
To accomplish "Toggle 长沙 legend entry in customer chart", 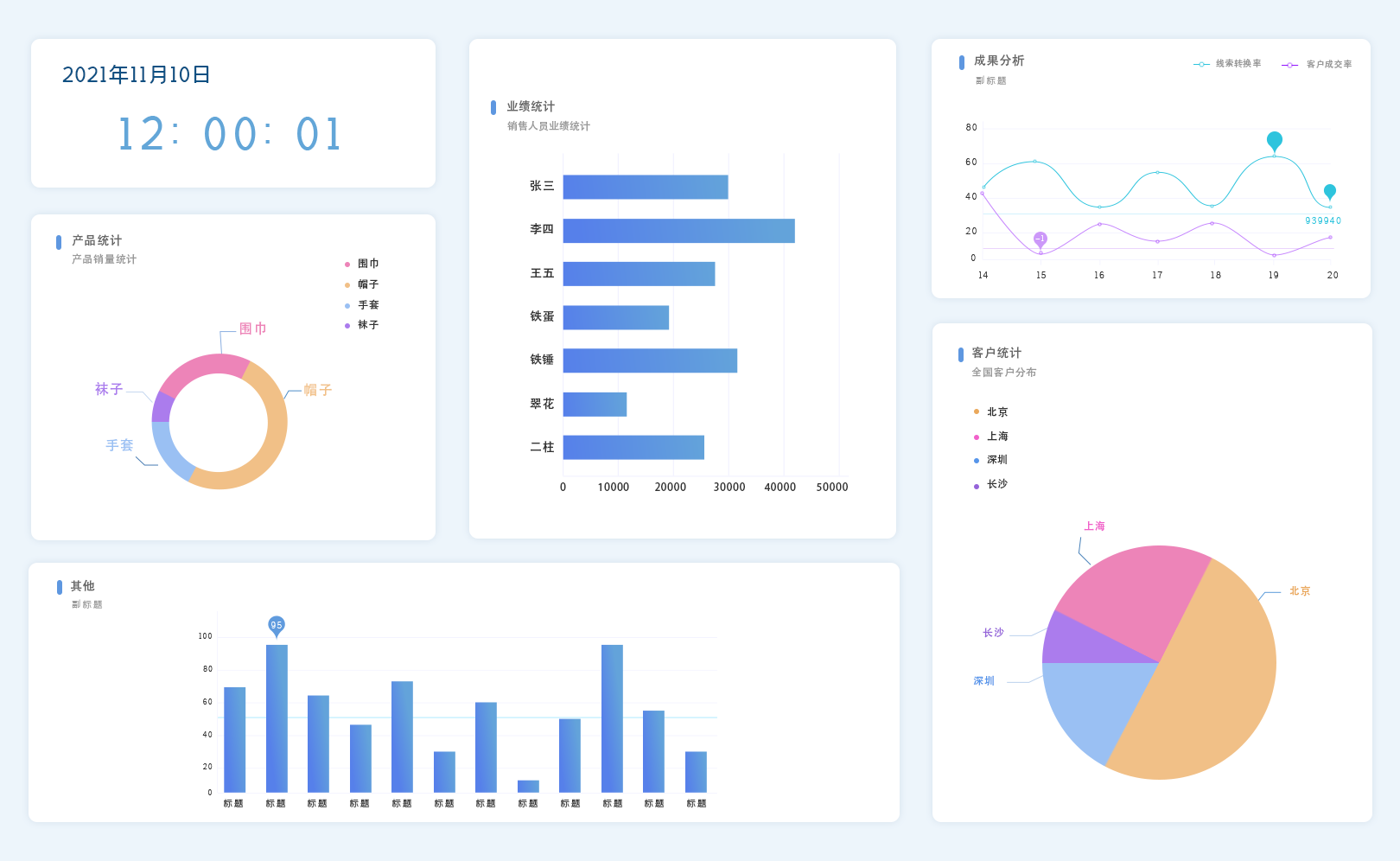I will [x=991, y=484].
